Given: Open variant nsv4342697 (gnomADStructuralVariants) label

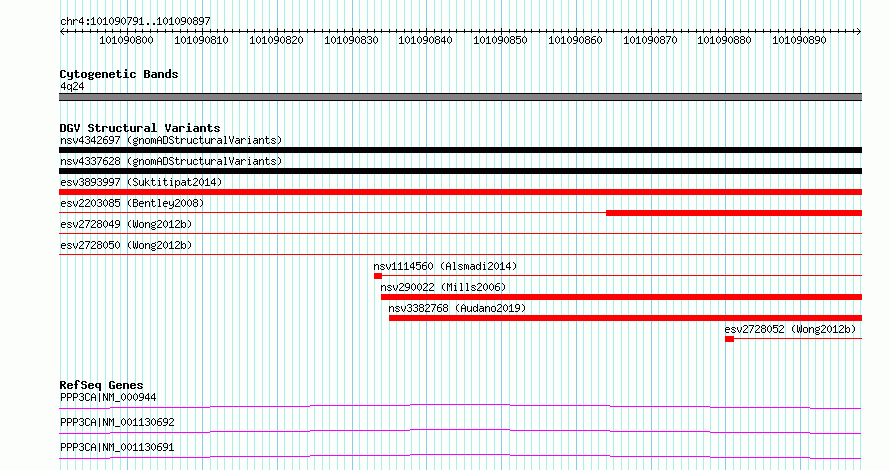Looking at the screenshot, I should pyautogui.click(x=171, y=140).
